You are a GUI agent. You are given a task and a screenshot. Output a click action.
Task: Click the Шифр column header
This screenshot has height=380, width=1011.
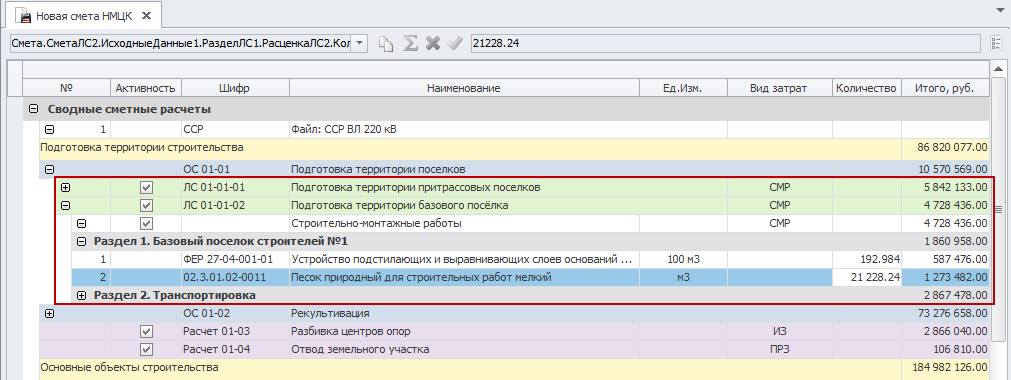pos(235,88)
